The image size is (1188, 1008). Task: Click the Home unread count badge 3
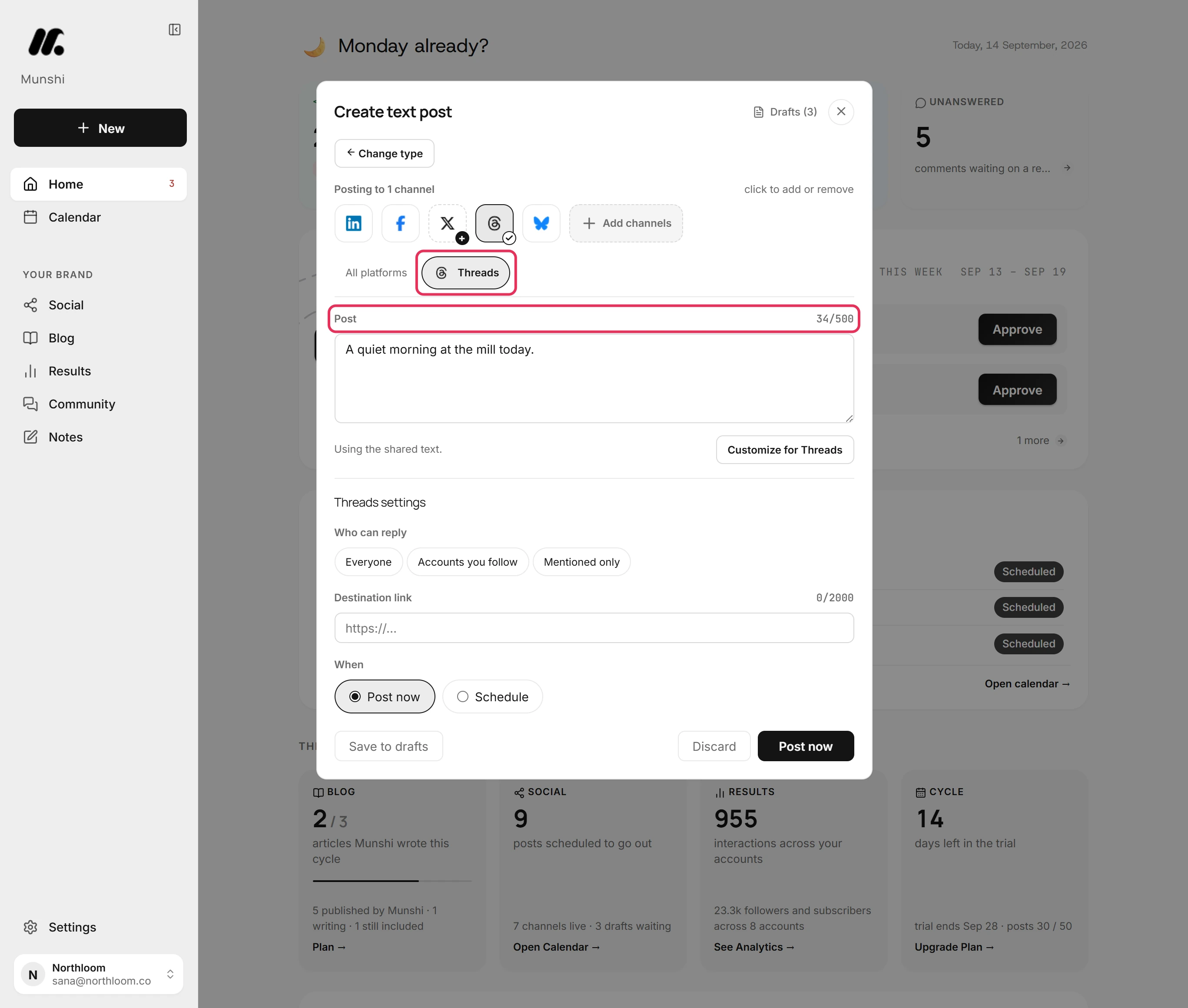[172, 183]
